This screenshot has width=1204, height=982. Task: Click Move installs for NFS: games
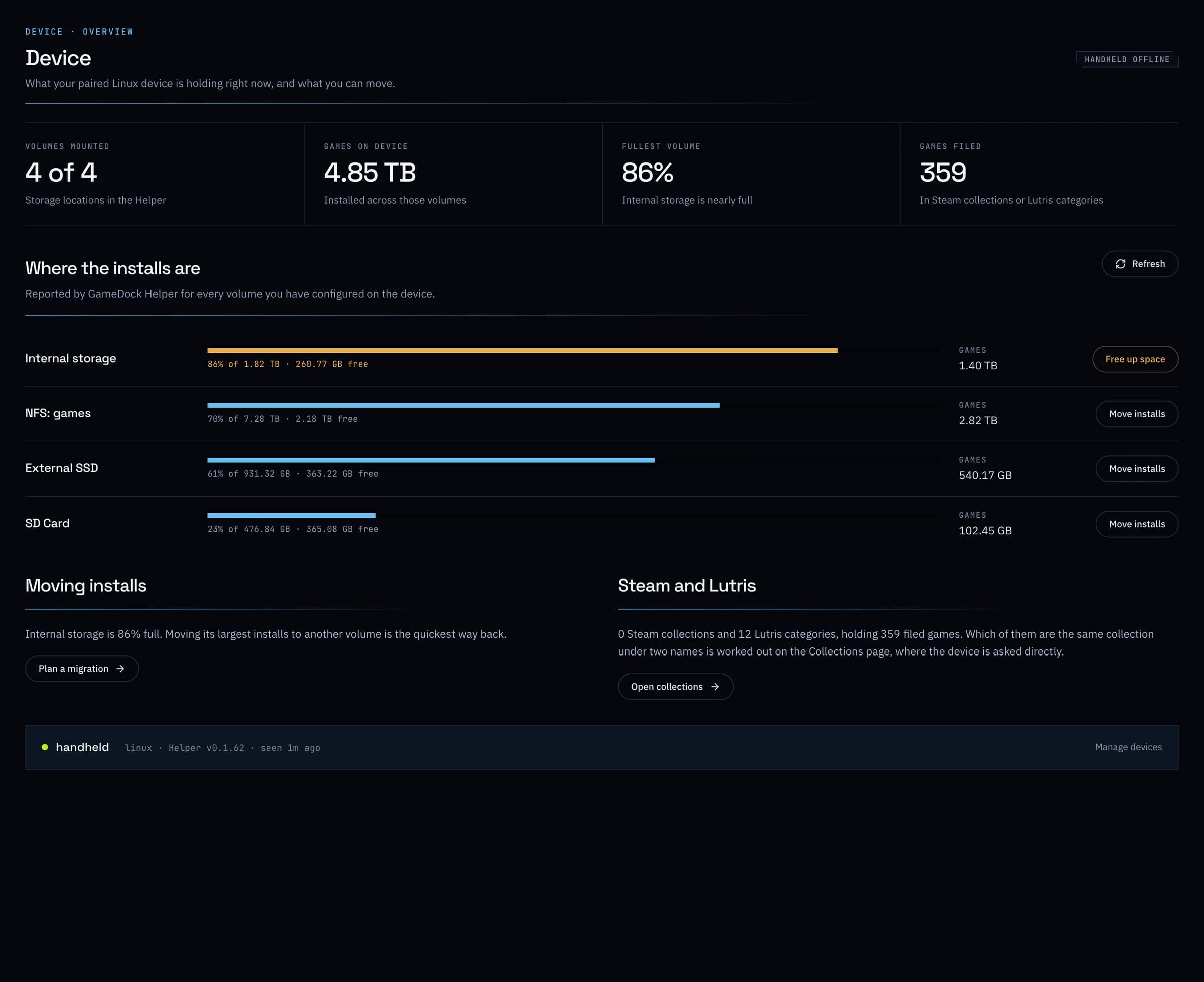coord(1137,414)
